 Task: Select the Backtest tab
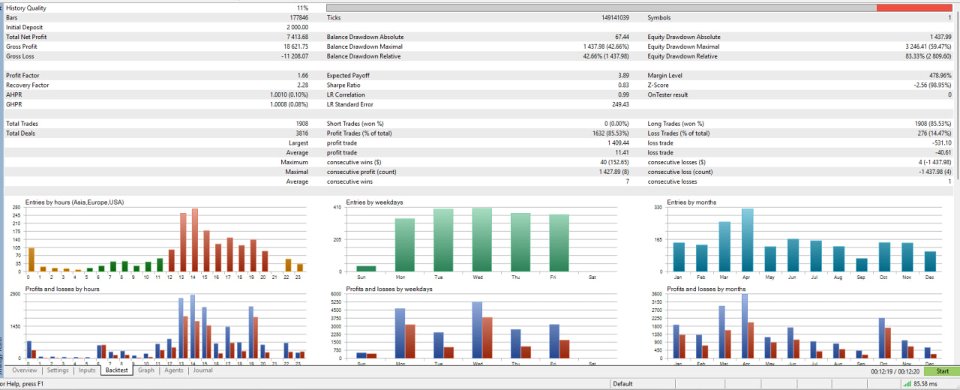pos(116,370)
